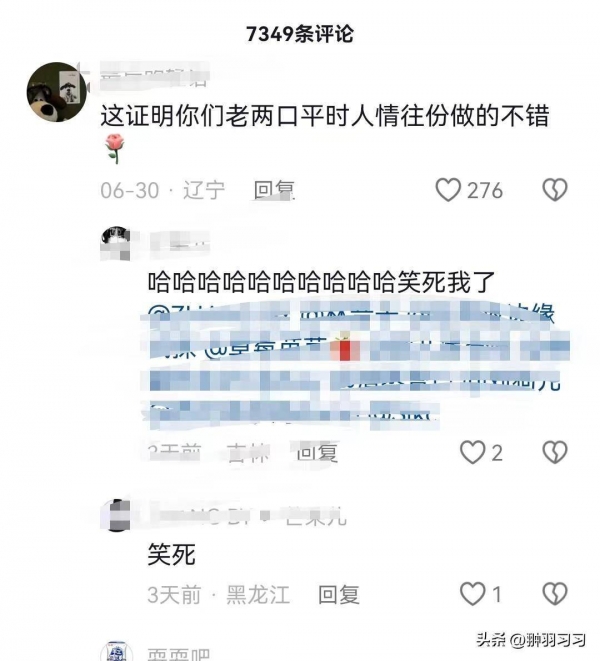This screenshot has height=661, width=600.
Task: Reply to the 06-30 辽宁 comment
Action: [274, 190]
